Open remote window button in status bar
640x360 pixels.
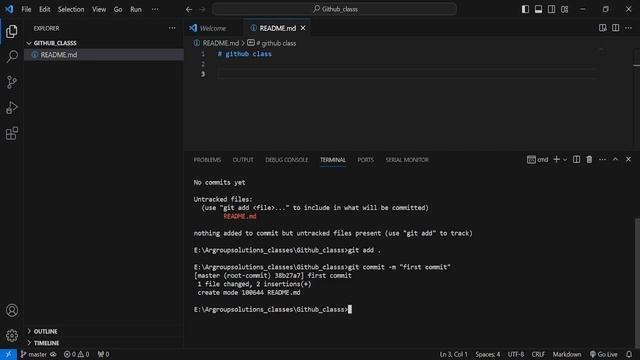(x=8, y=354)
